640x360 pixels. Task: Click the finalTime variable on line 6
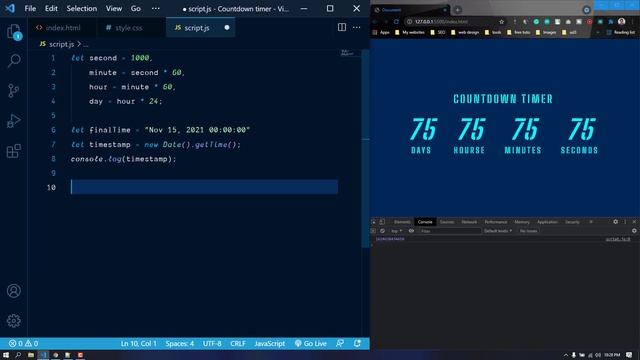pyautogui.click(x=110, y=130)
